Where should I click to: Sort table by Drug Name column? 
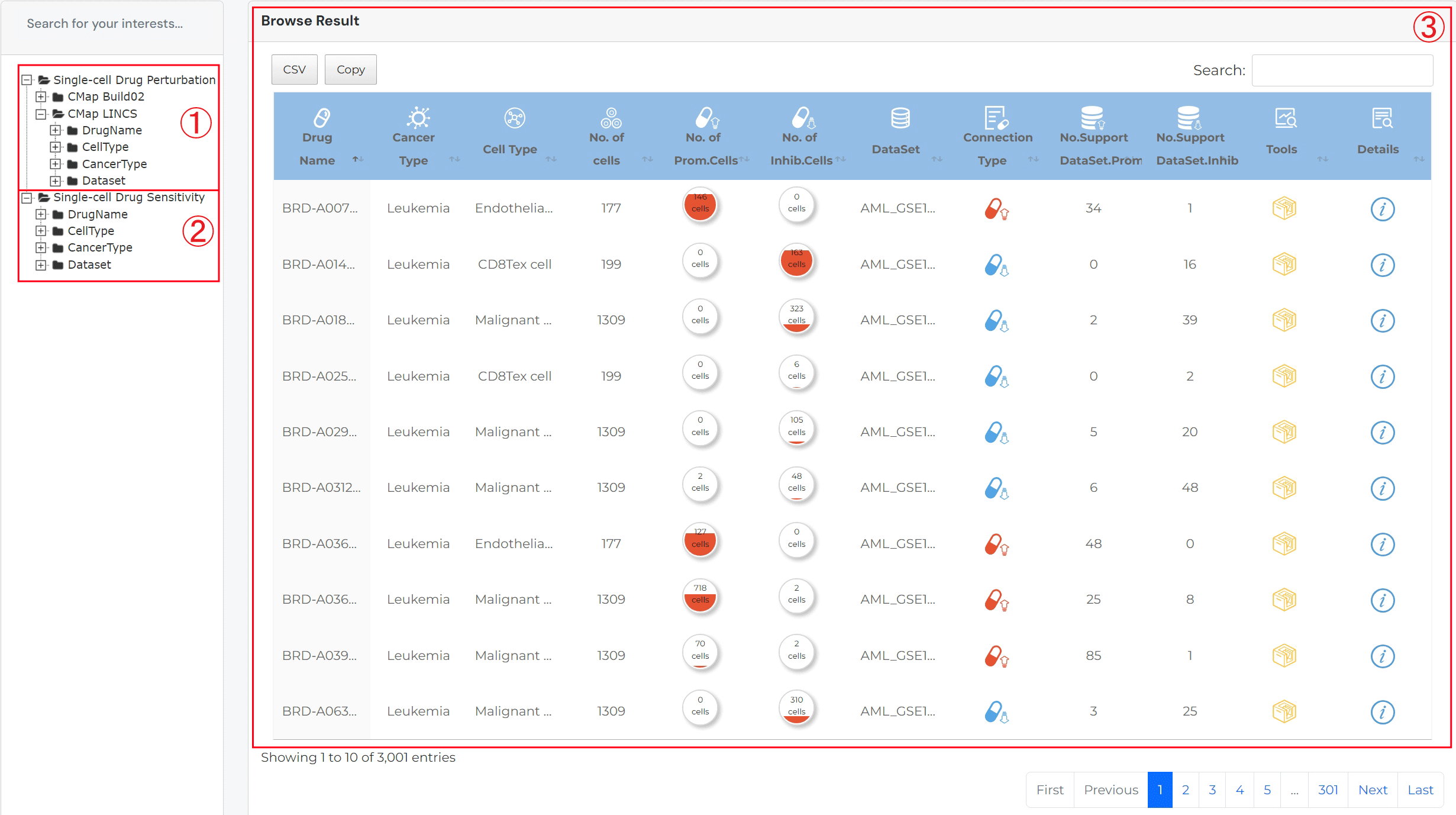click(x=318, y=149)
